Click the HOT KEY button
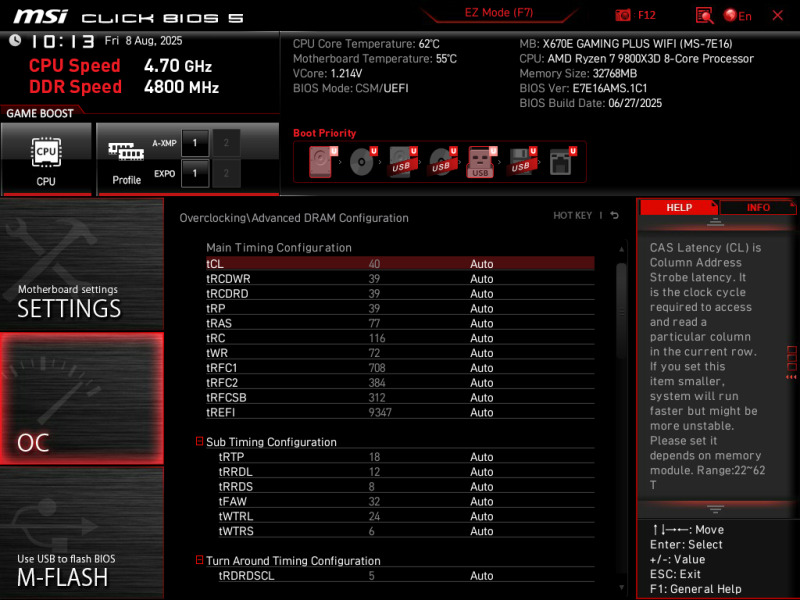The height and width of the screenshot is (600, 800). pyautogui.click(x=572, y=216)
